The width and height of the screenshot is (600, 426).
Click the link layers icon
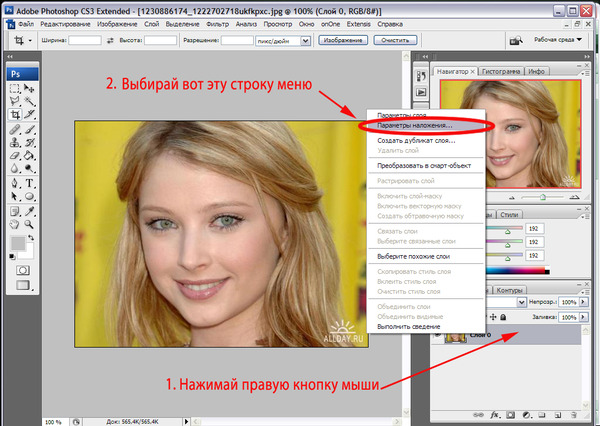click(x=478, y=415)
